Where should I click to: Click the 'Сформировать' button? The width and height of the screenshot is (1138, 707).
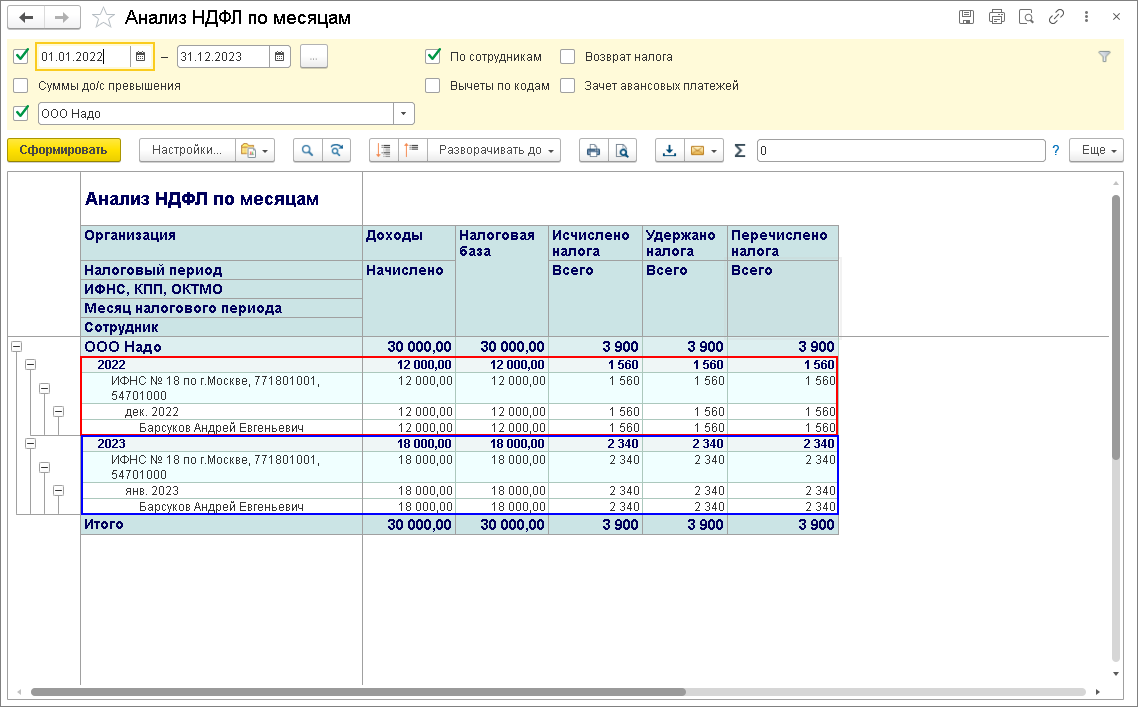[63, 150]
